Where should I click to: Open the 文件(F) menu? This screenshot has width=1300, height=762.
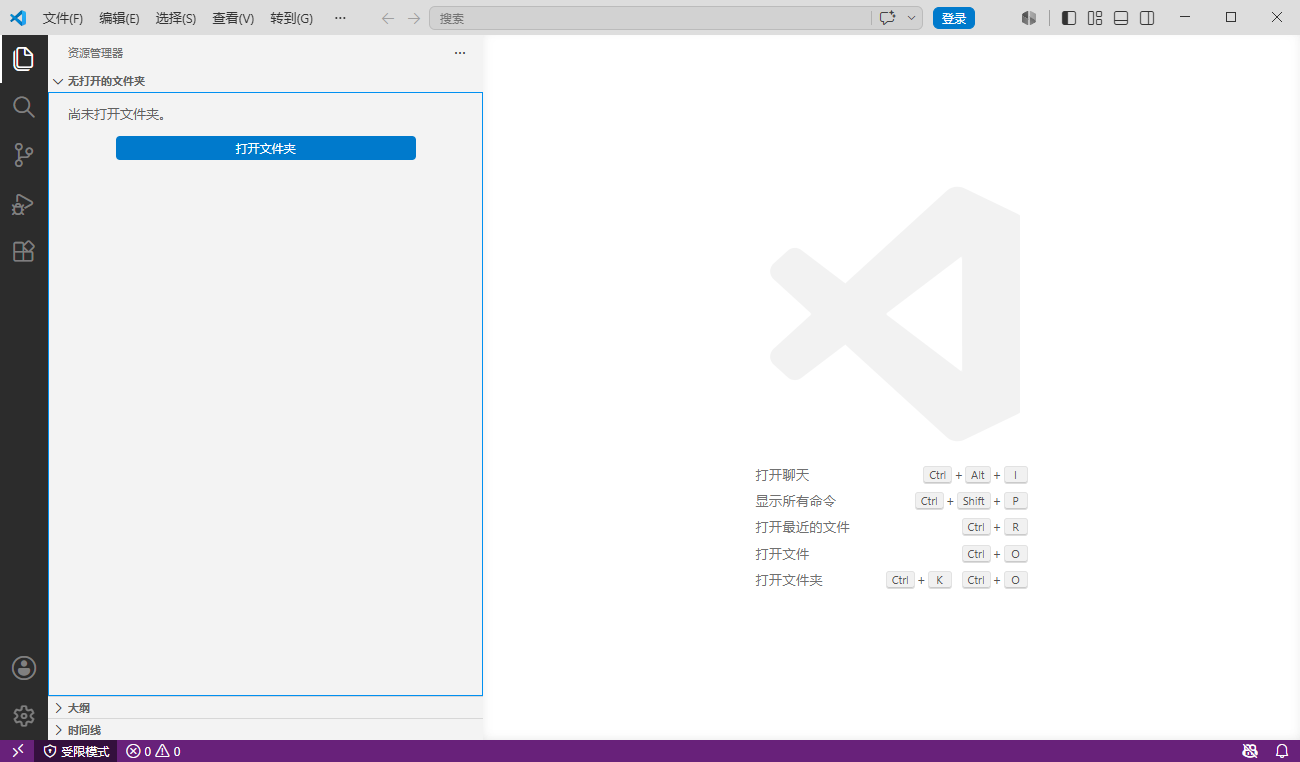tap(63, 18)
